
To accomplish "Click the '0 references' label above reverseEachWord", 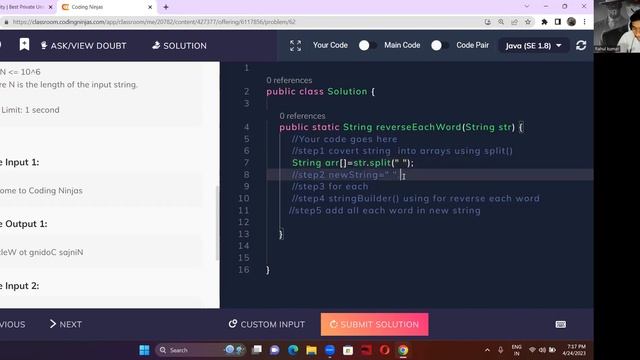I will (302, 116).
